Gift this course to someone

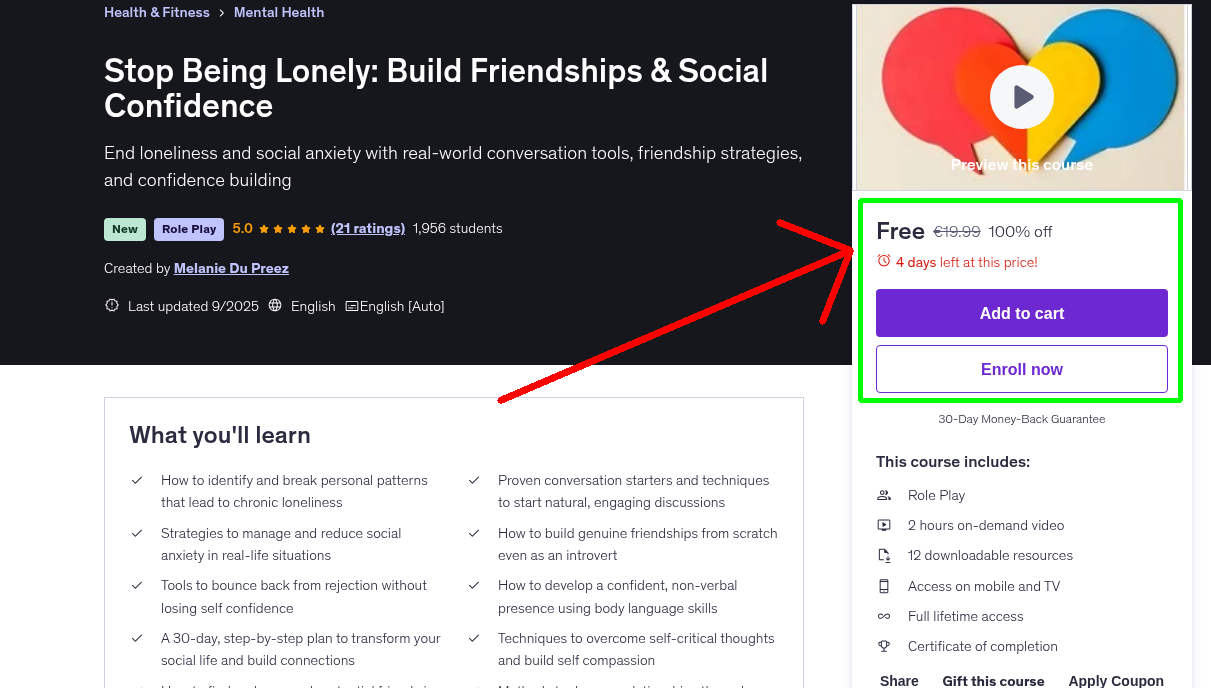tap(993, 680)
